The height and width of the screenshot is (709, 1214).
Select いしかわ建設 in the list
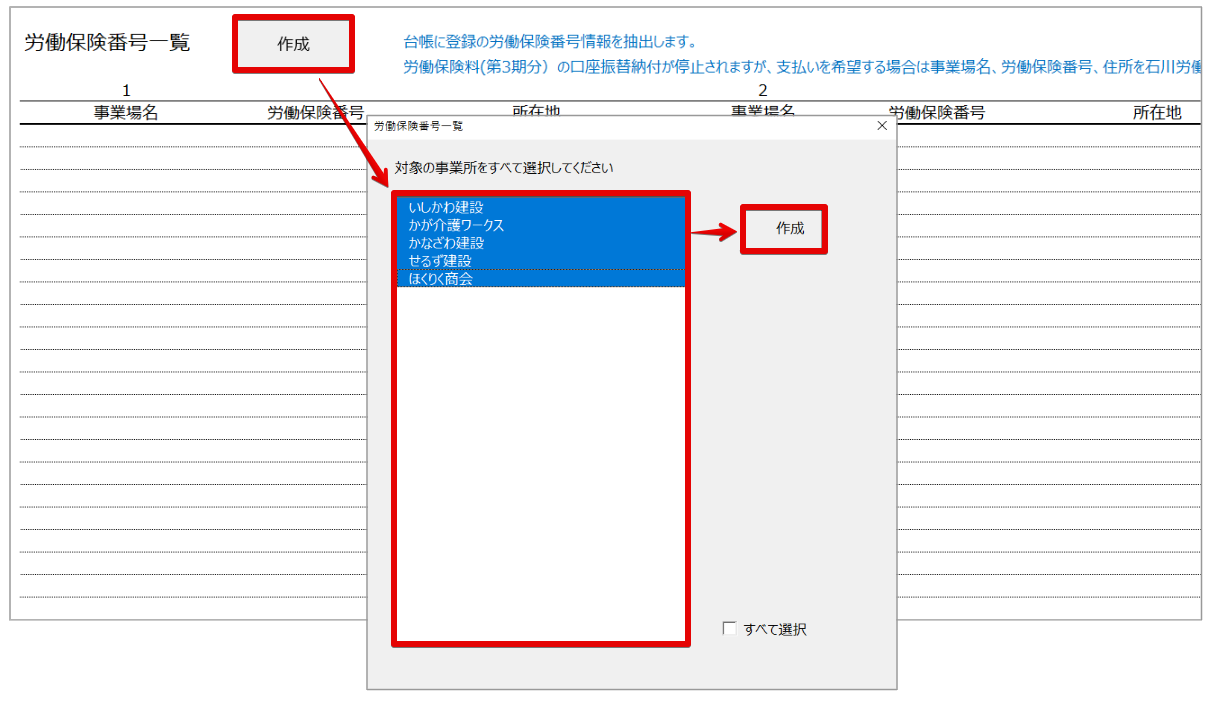[541, 207]
